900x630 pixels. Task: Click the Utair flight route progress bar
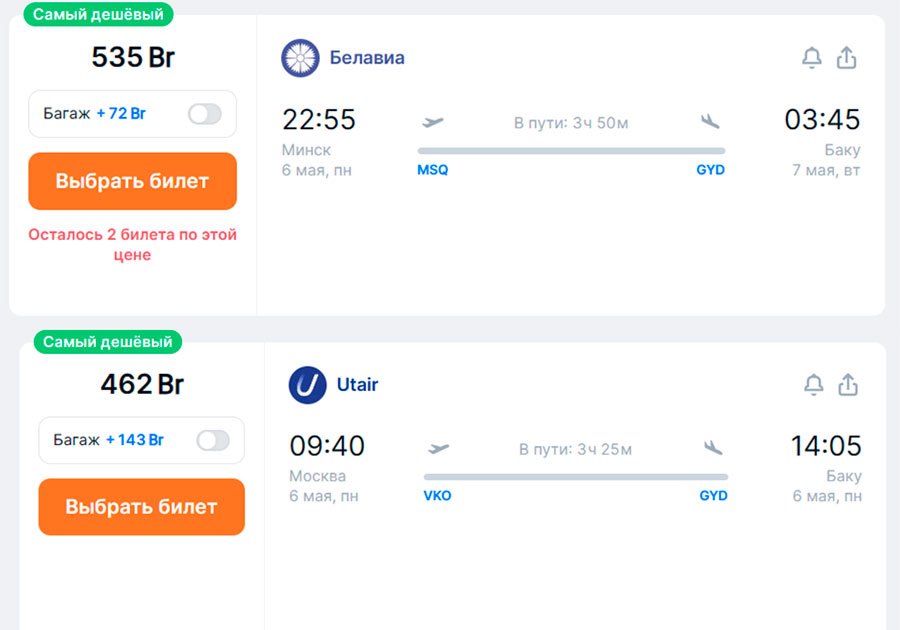tap(576, 477)
